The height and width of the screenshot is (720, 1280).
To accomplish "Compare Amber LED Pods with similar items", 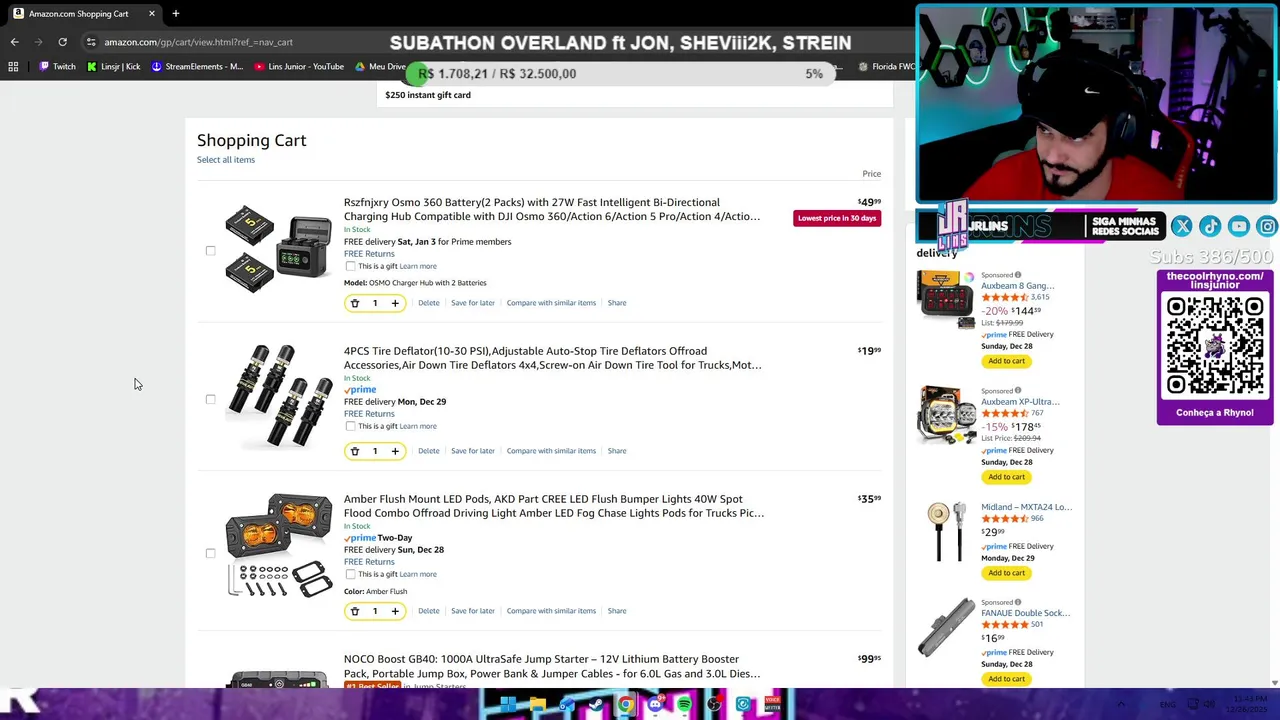I will coord(551,611).
